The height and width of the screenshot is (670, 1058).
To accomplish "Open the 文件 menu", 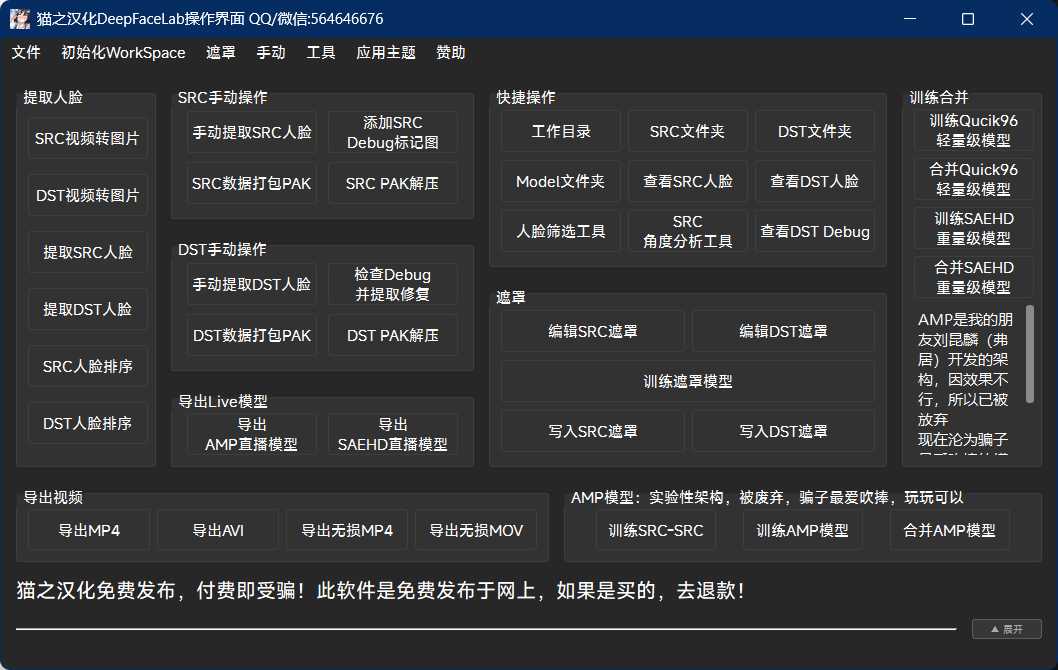I will point(26,52).
